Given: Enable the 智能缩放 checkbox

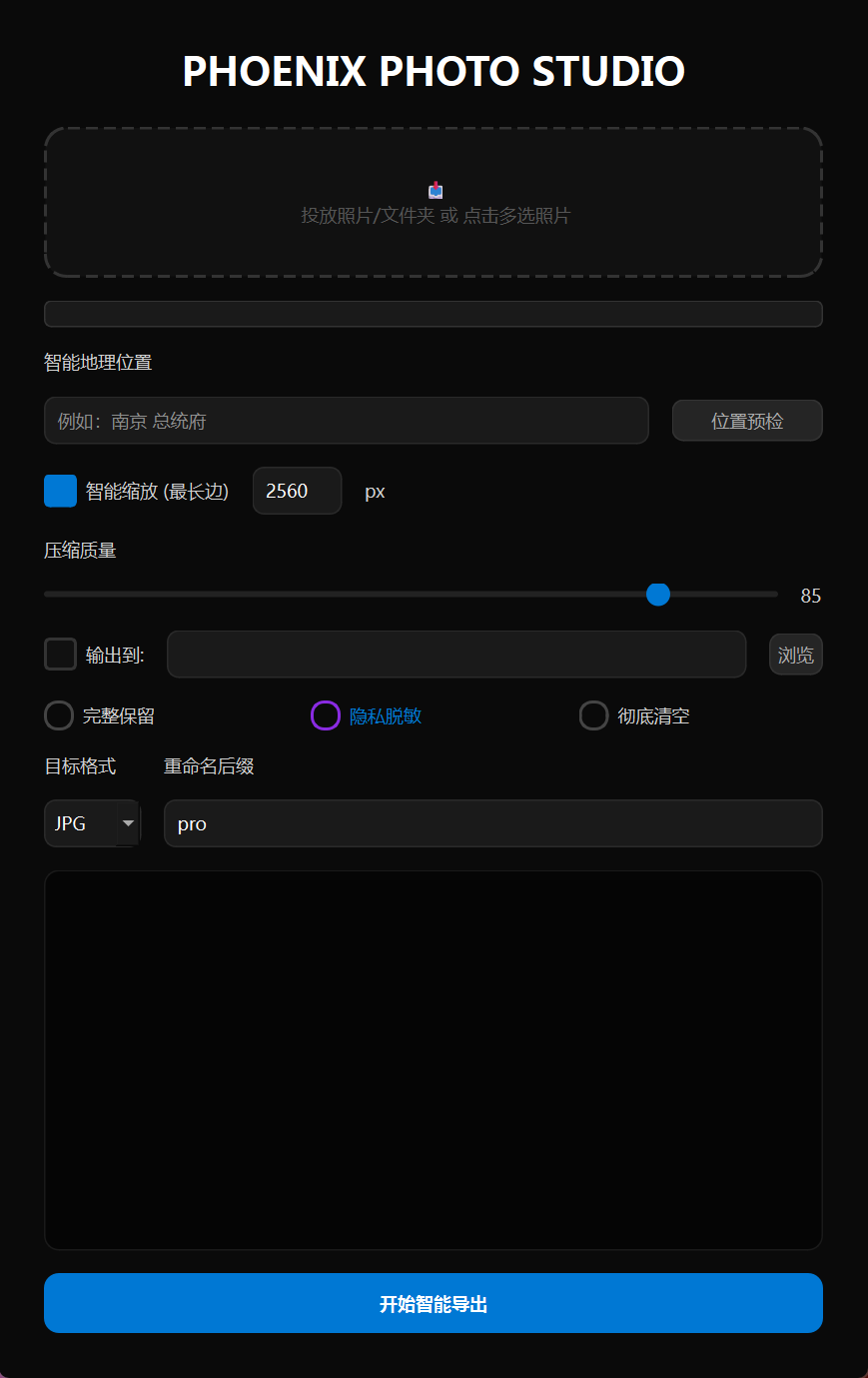Looking at the screenshot, I should click(60, 491).
